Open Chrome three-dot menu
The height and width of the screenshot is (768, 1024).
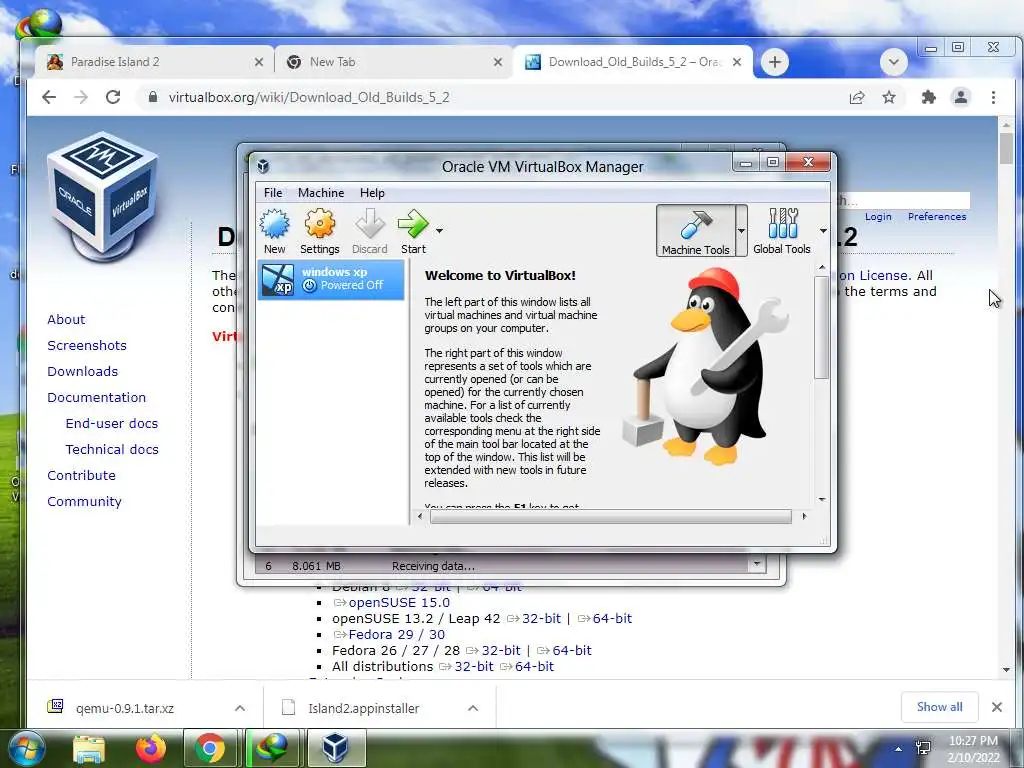click(993, 97)
